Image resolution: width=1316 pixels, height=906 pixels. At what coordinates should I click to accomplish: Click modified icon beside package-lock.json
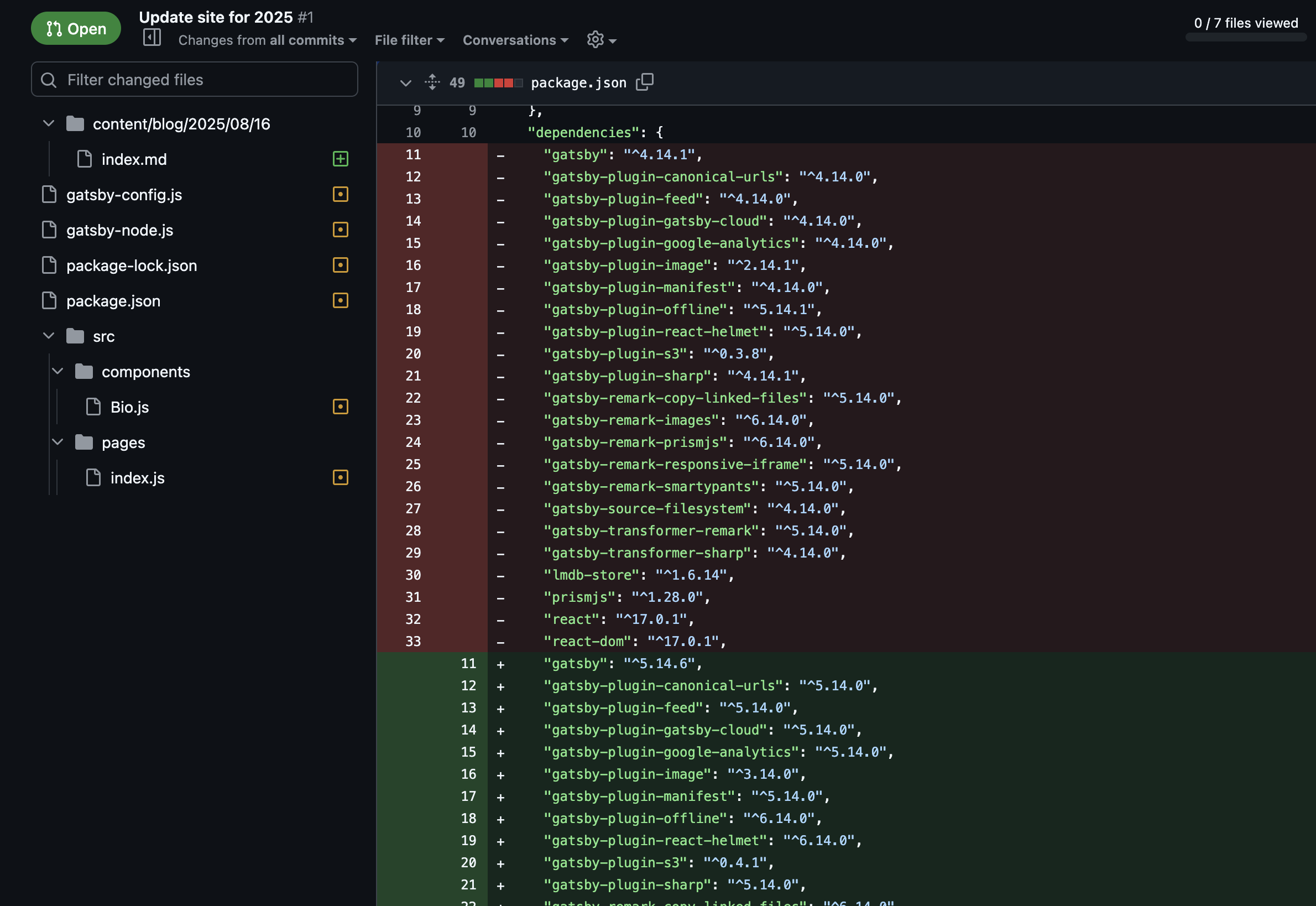point(340,265)
